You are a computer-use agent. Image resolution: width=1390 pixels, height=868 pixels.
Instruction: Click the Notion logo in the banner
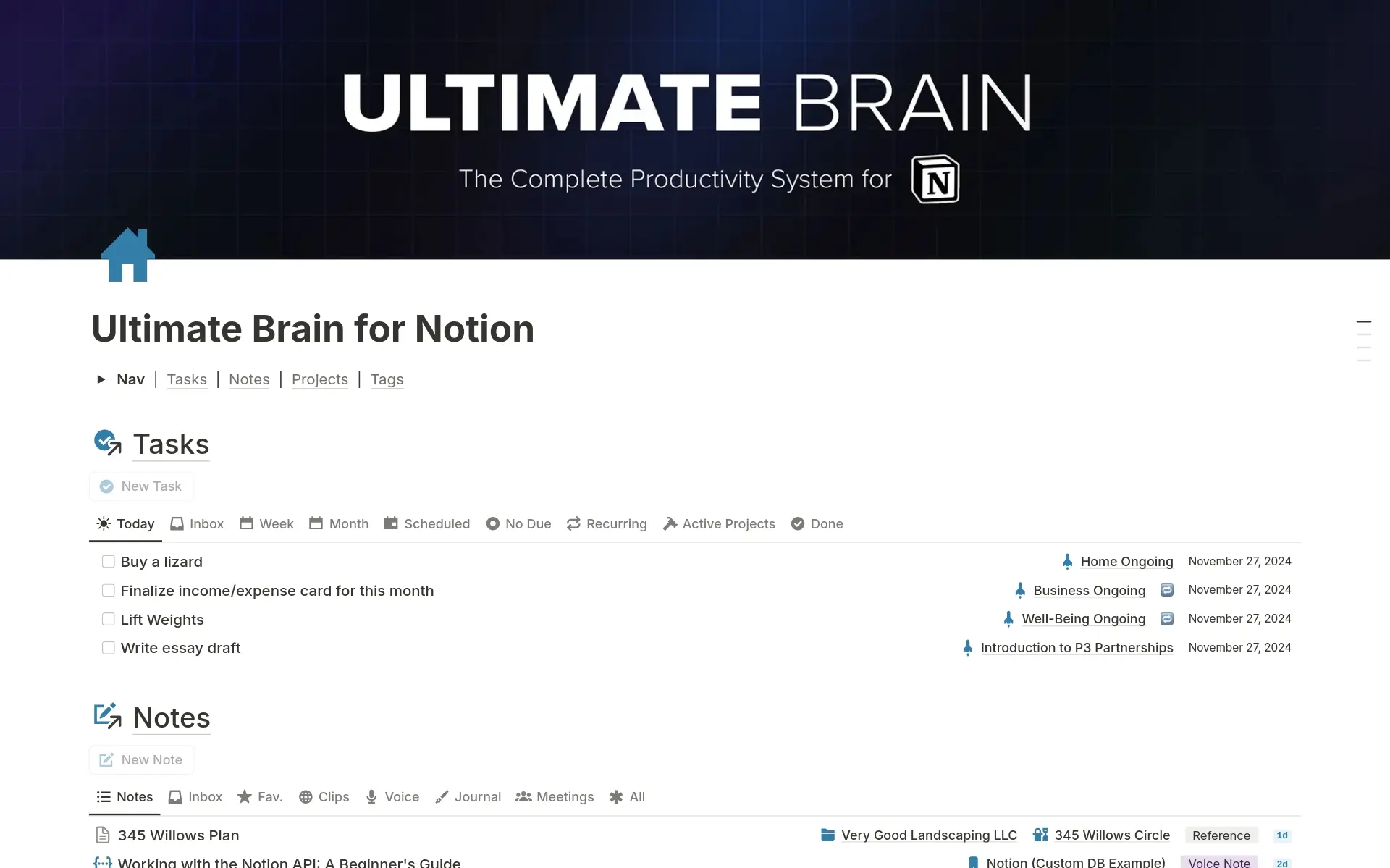935,179
